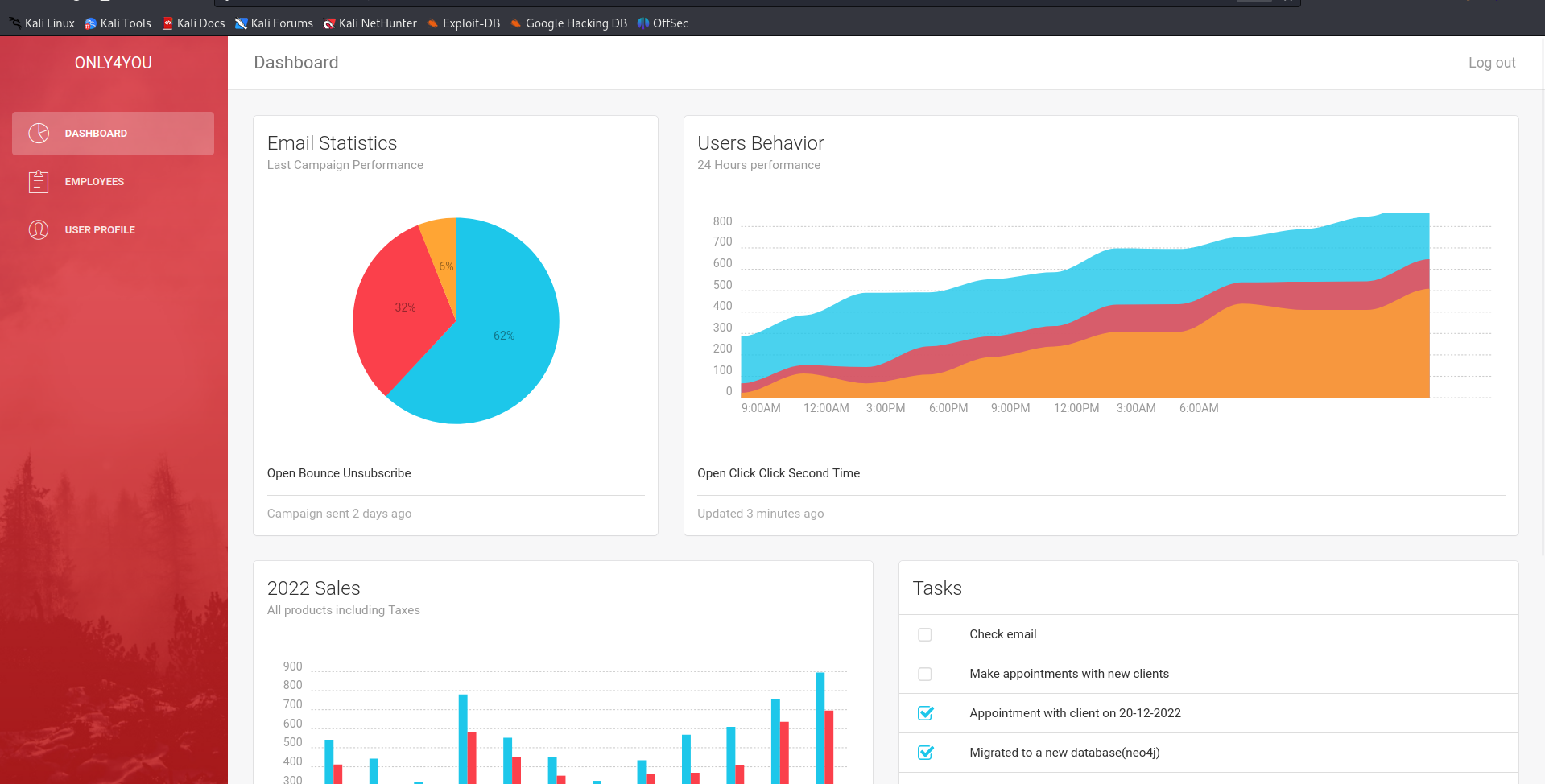Click 'Updated 3 minutes ago' footer text
This screenshot has height=784, width=1545.
[761, 514]
